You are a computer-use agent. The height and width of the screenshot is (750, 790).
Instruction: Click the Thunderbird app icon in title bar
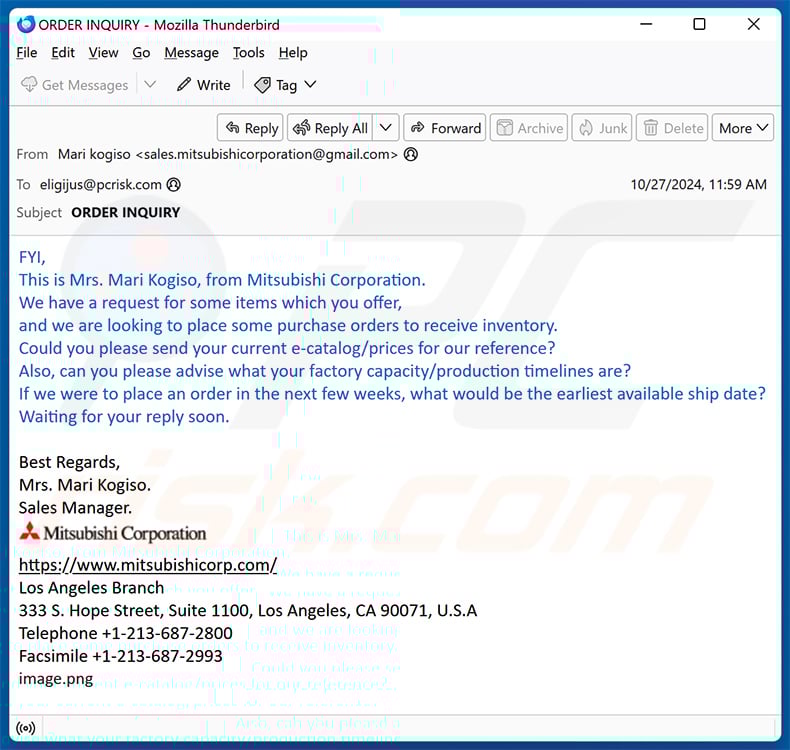coord(26,24)
